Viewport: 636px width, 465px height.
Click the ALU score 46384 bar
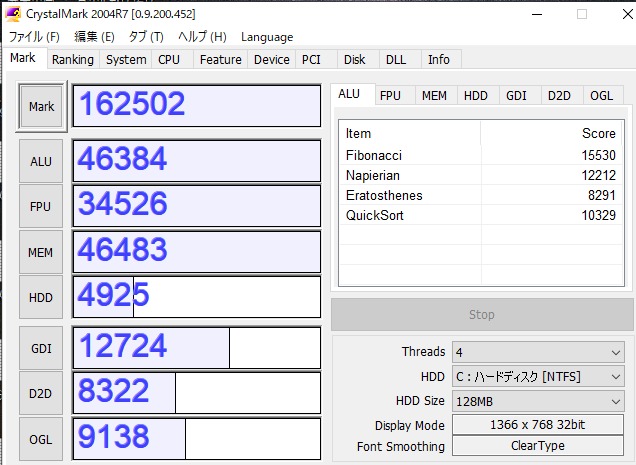[197, 161]
